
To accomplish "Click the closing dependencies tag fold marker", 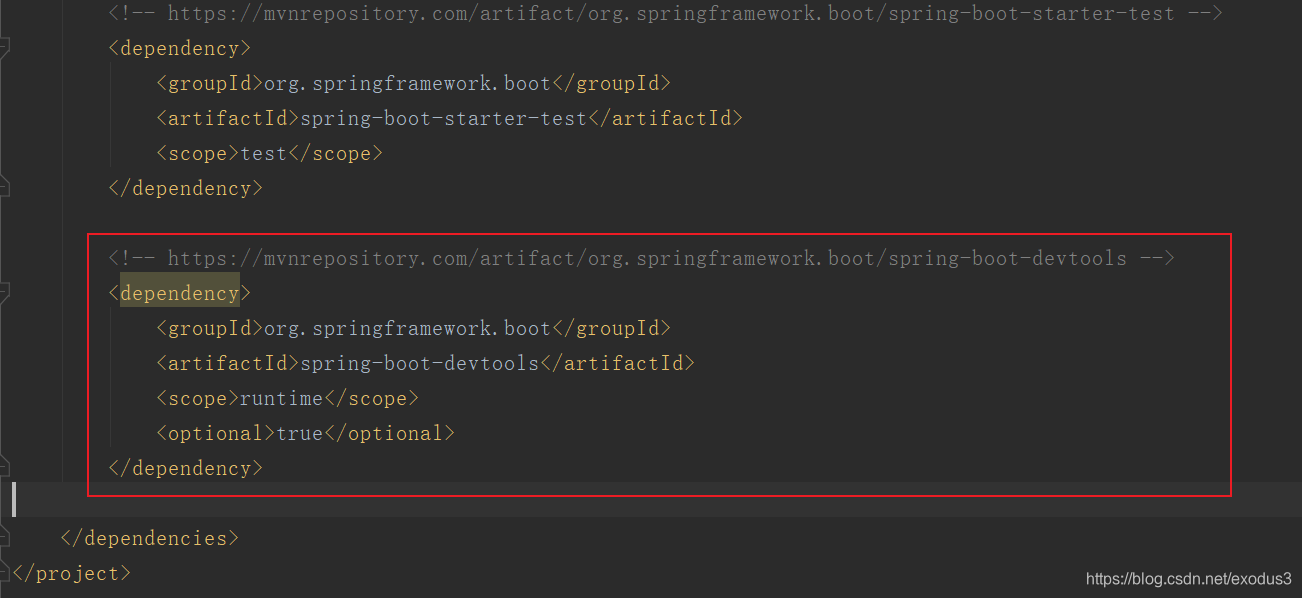I will tap(5, 538).
